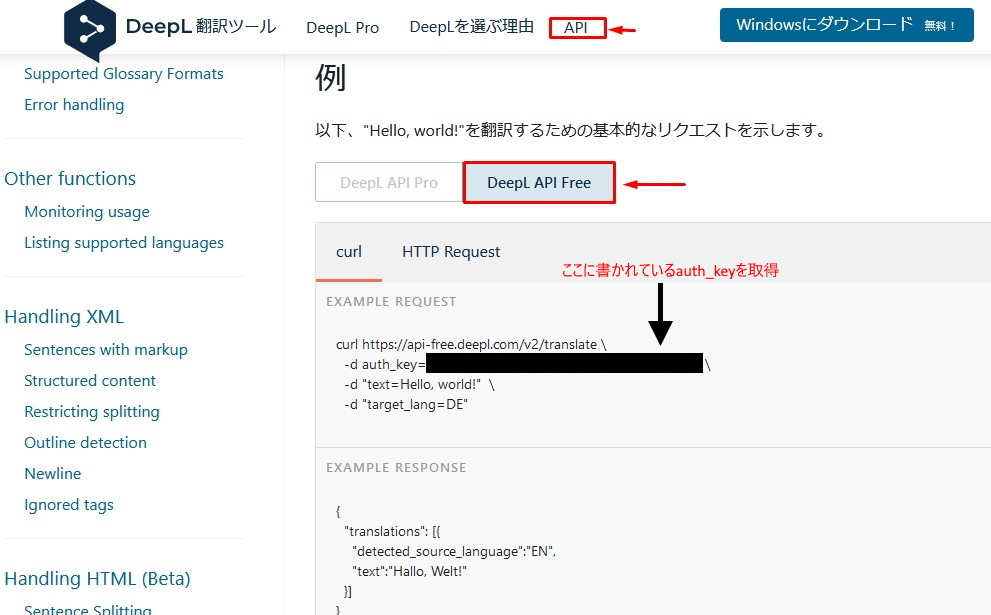This screenshot has width=991, height=615.
Task: Open the DeepL Pro menu item
Action: pos(343,28)
